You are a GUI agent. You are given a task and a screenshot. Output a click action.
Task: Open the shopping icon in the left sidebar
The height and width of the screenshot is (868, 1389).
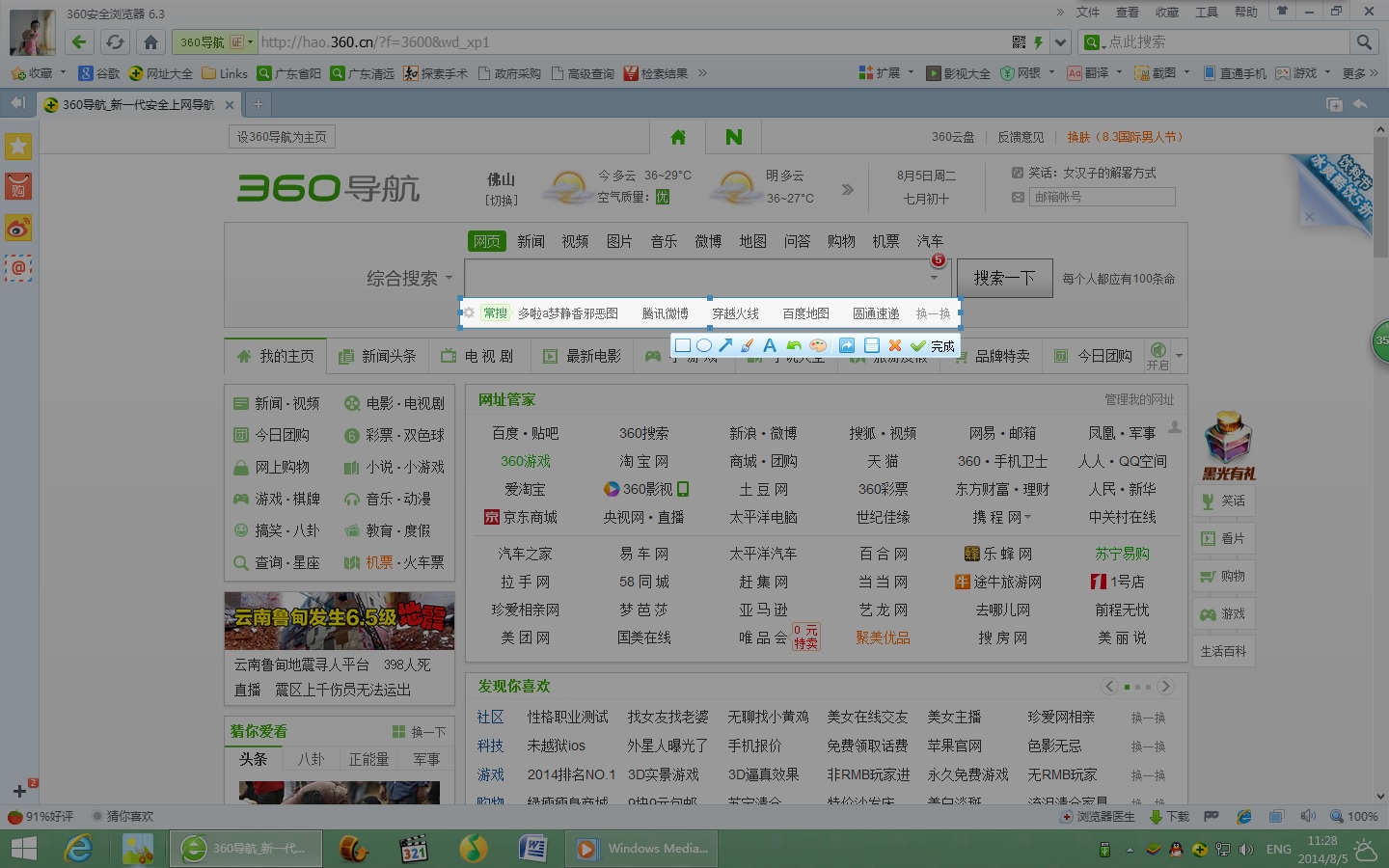coord(18,187)
